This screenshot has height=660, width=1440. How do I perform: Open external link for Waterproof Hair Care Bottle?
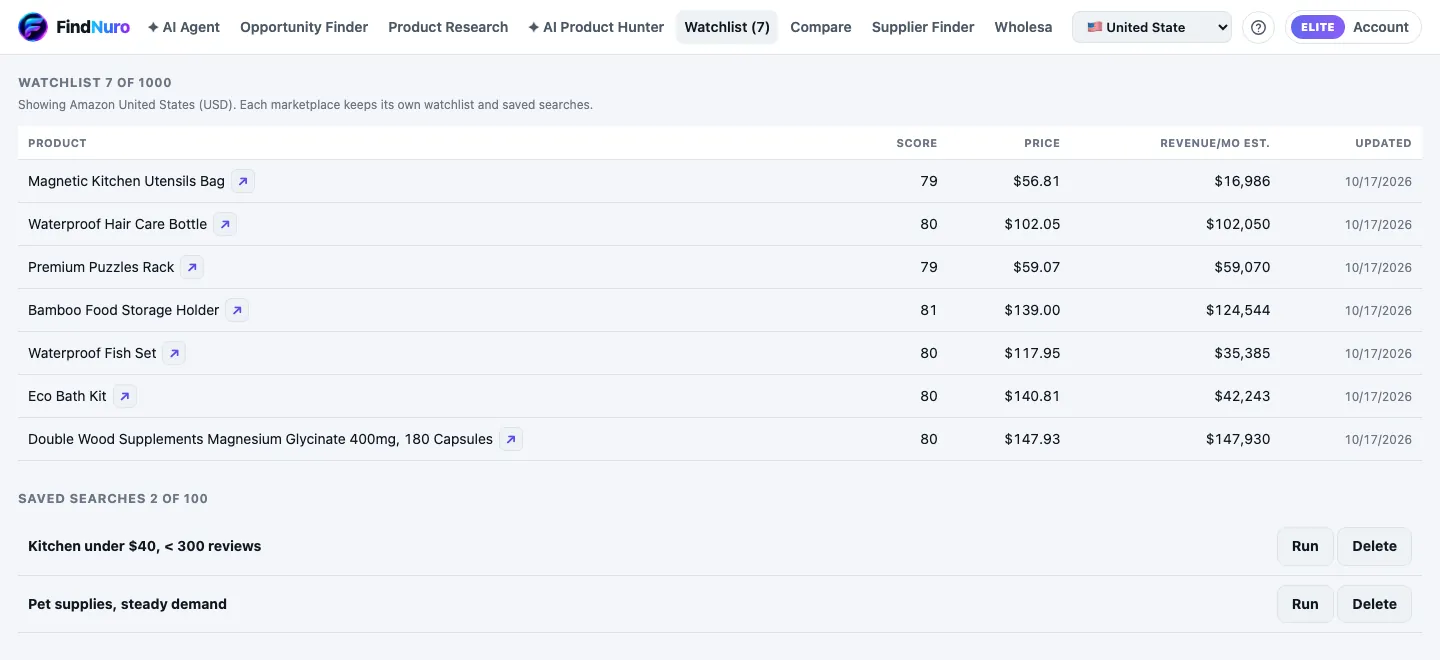point(225,224)
